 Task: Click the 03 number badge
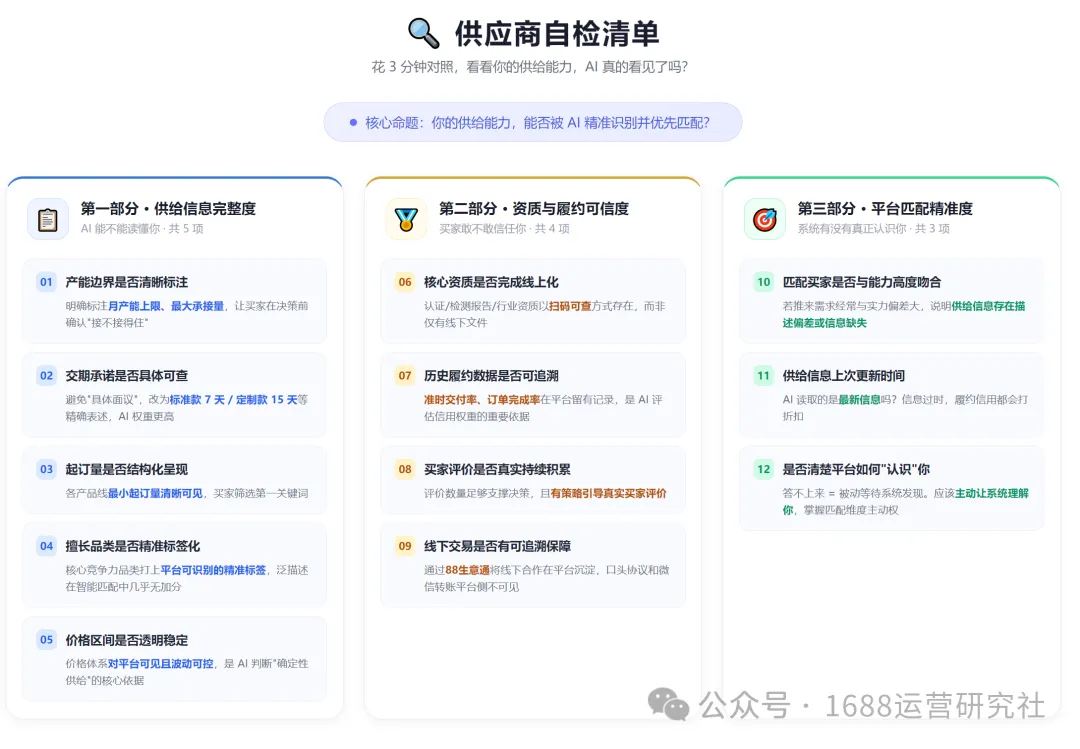[46, 469]
